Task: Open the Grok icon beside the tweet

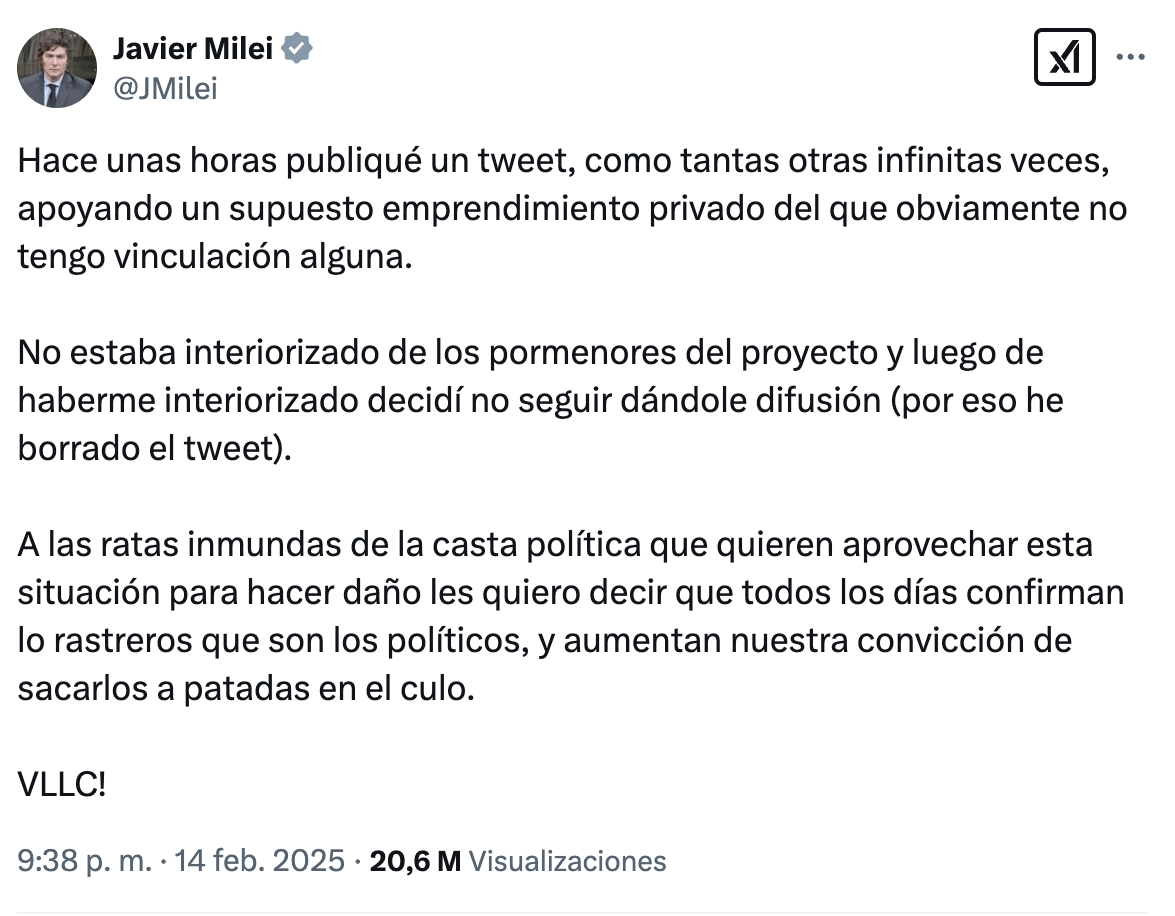Action: point(1064,57)
